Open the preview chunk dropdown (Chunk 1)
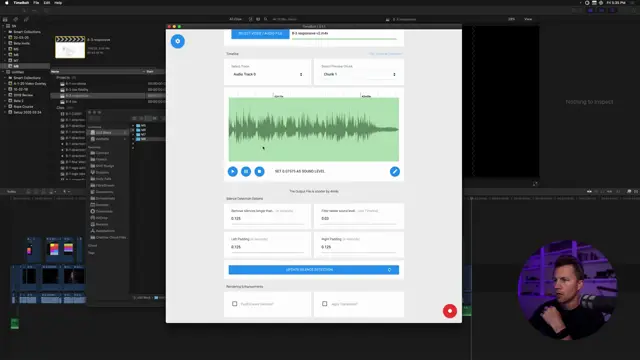This screenshot has width=640, height=360. pyautogui.click(x=359, y=74)
